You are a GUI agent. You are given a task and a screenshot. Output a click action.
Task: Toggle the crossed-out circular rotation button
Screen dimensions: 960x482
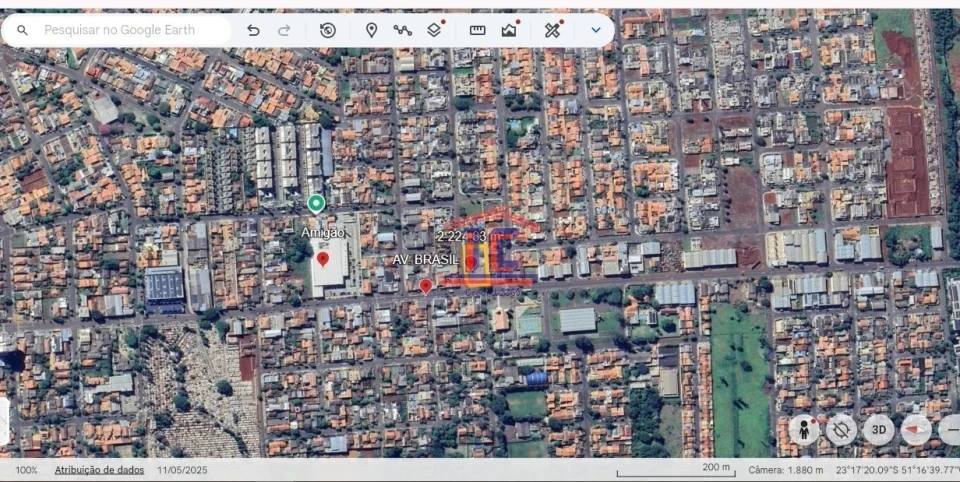pyautogui.click(x=841, y=430)
